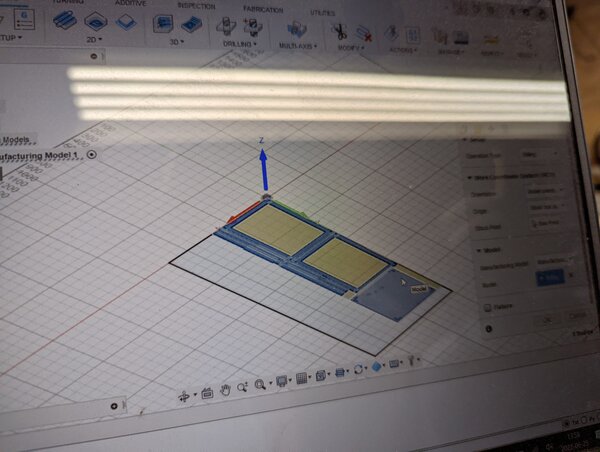Expand the MULTI-AXIS dropdown
This screenshot has width=600, height=452.
[298, 46]
